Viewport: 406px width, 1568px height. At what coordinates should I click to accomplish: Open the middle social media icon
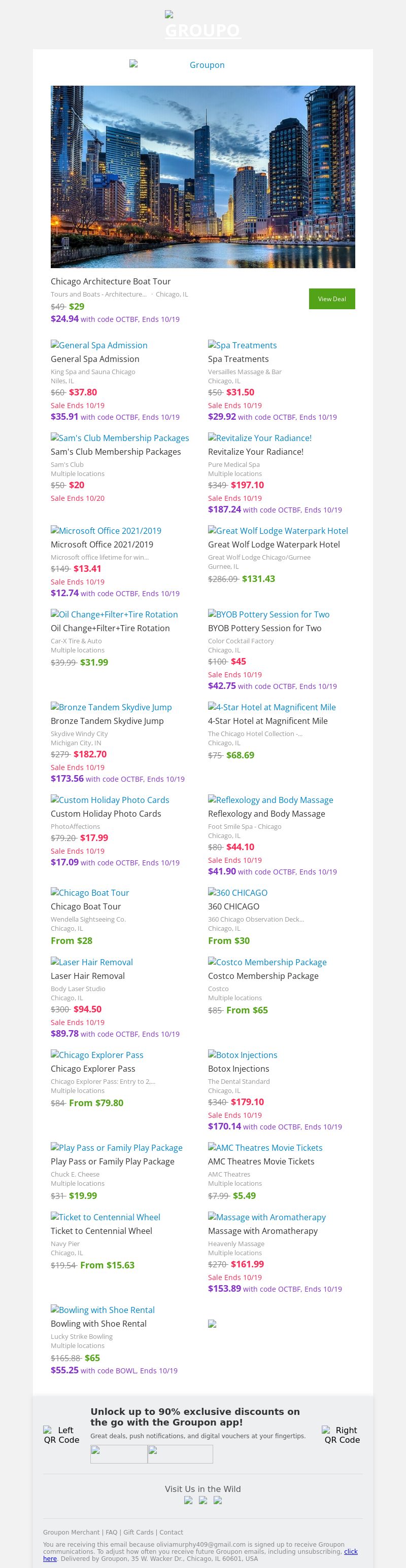pyautogui.click(x=203, y=1501)
